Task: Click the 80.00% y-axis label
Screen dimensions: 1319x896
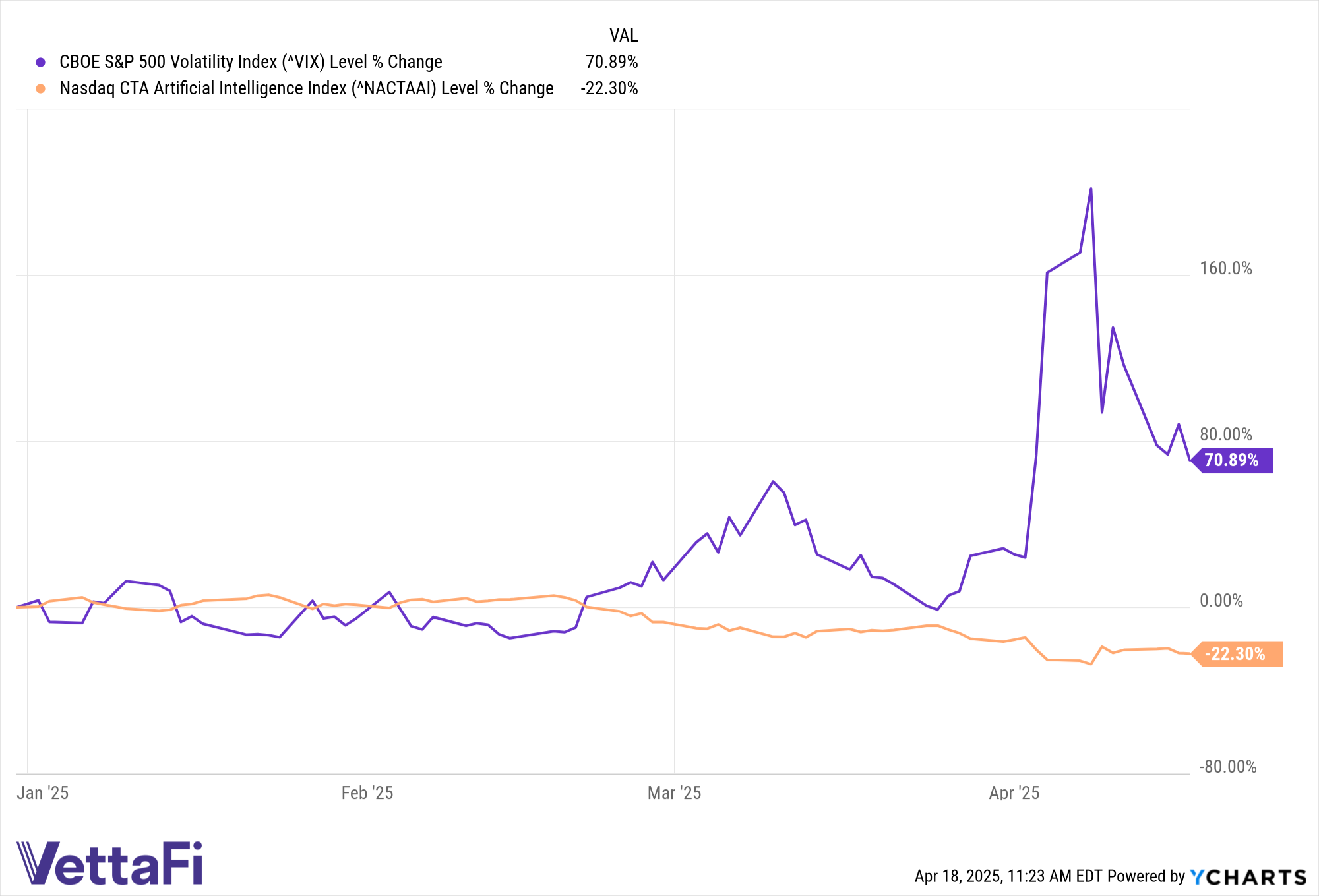Action: 1225,434
